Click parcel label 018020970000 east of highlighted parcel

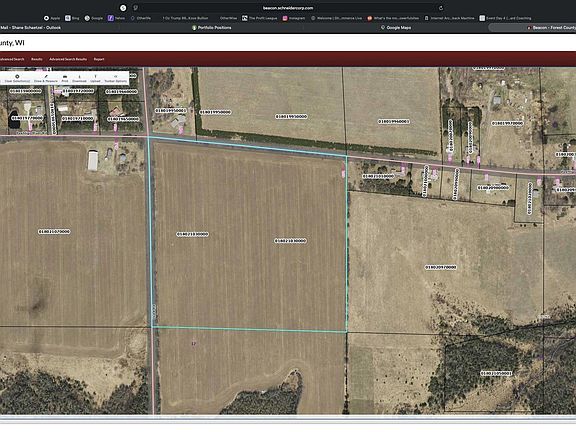[440, 267]
